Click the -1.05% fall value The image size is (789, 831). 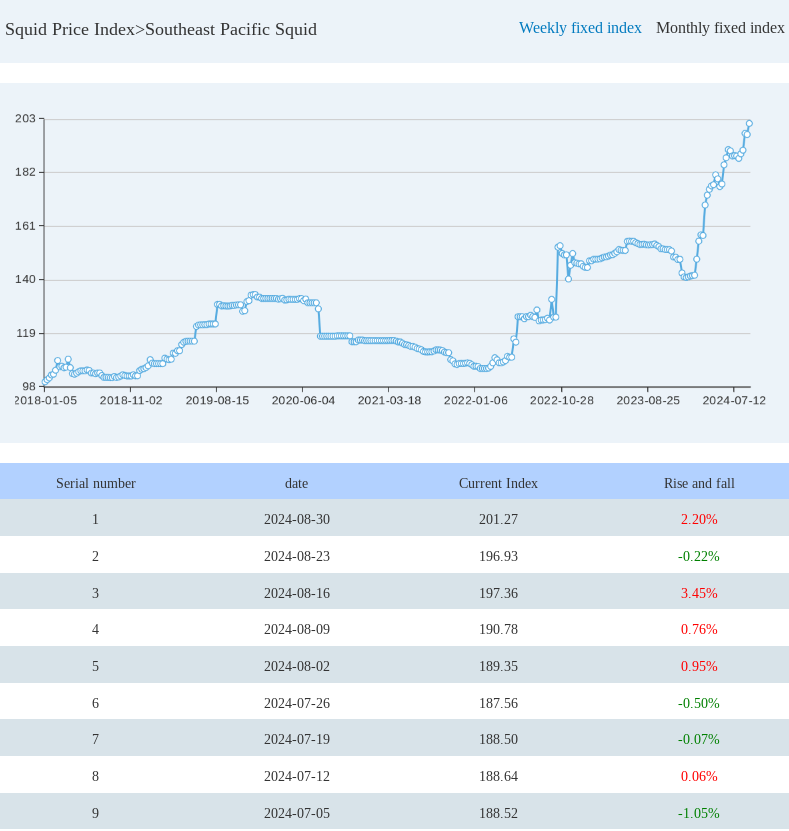[699, 814]
